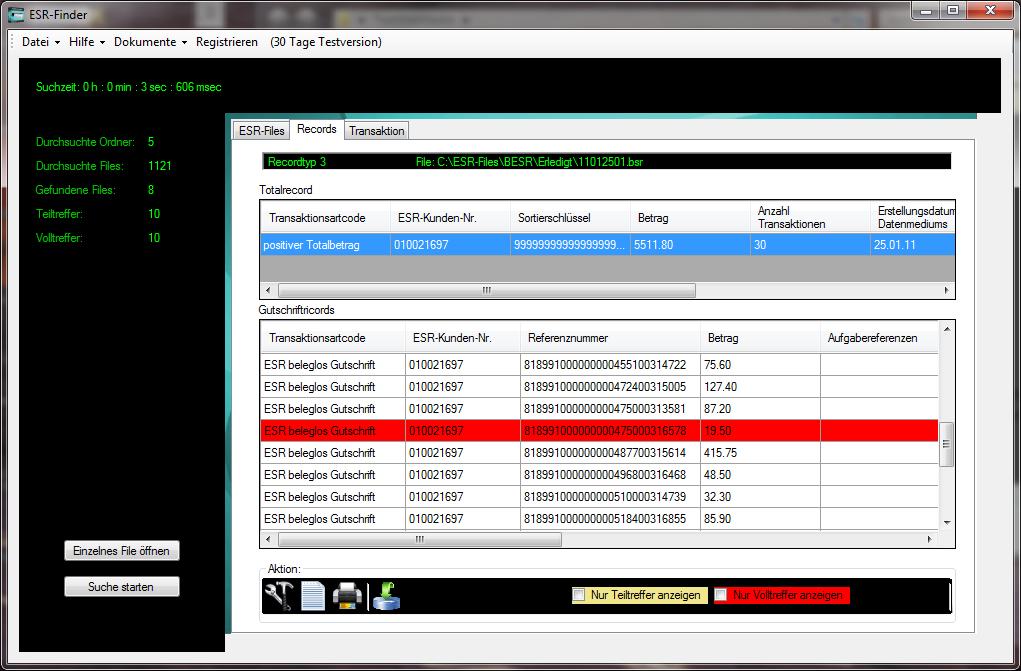Click the Gutschriftrecords horizontal scrollbar thumb
The width and height of the screenshot is (1021, 671).
tap(420, 539)
